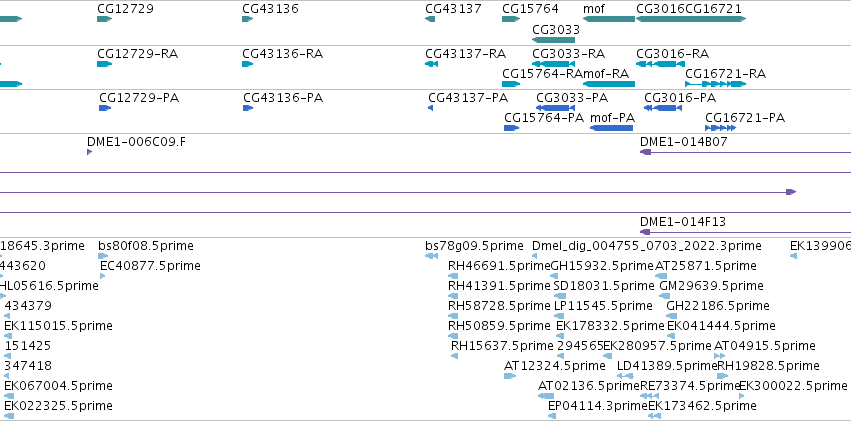Select the CG16721-RA transcript glyph
851x421 pixels.
(716, 84)
